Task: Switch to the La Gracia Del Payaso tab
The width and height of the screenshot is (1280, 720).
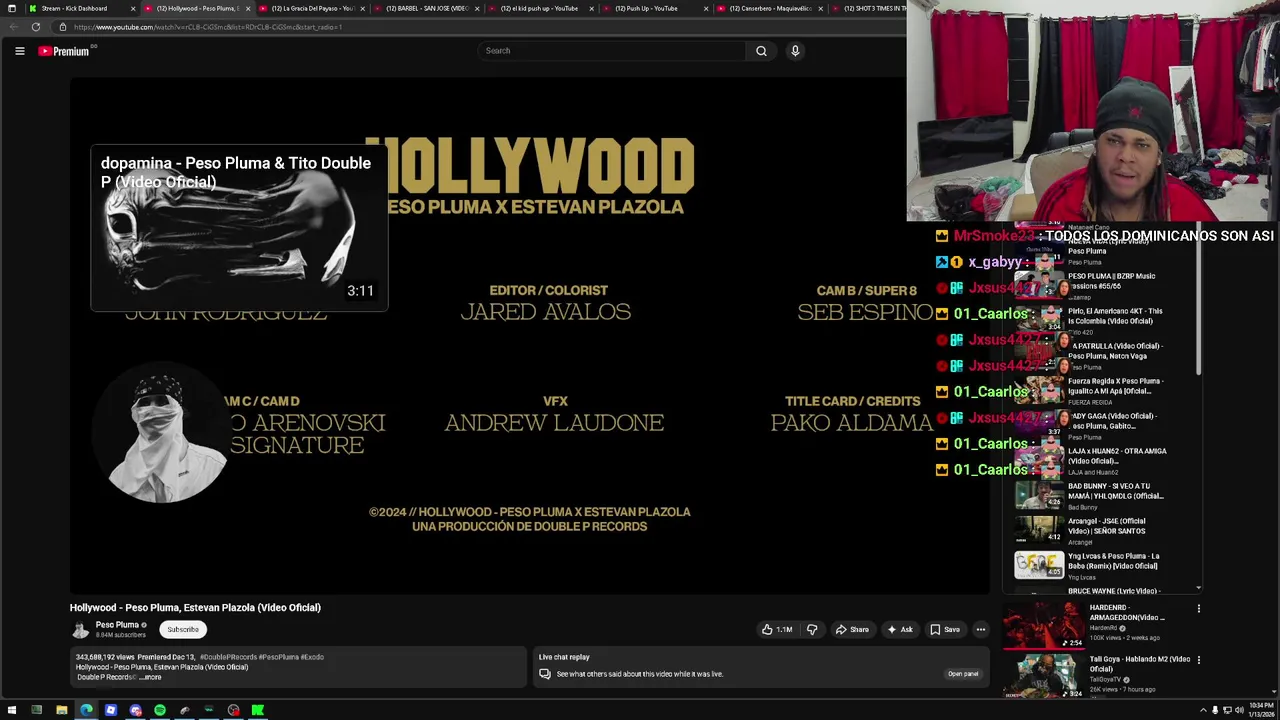Action: 313,8
